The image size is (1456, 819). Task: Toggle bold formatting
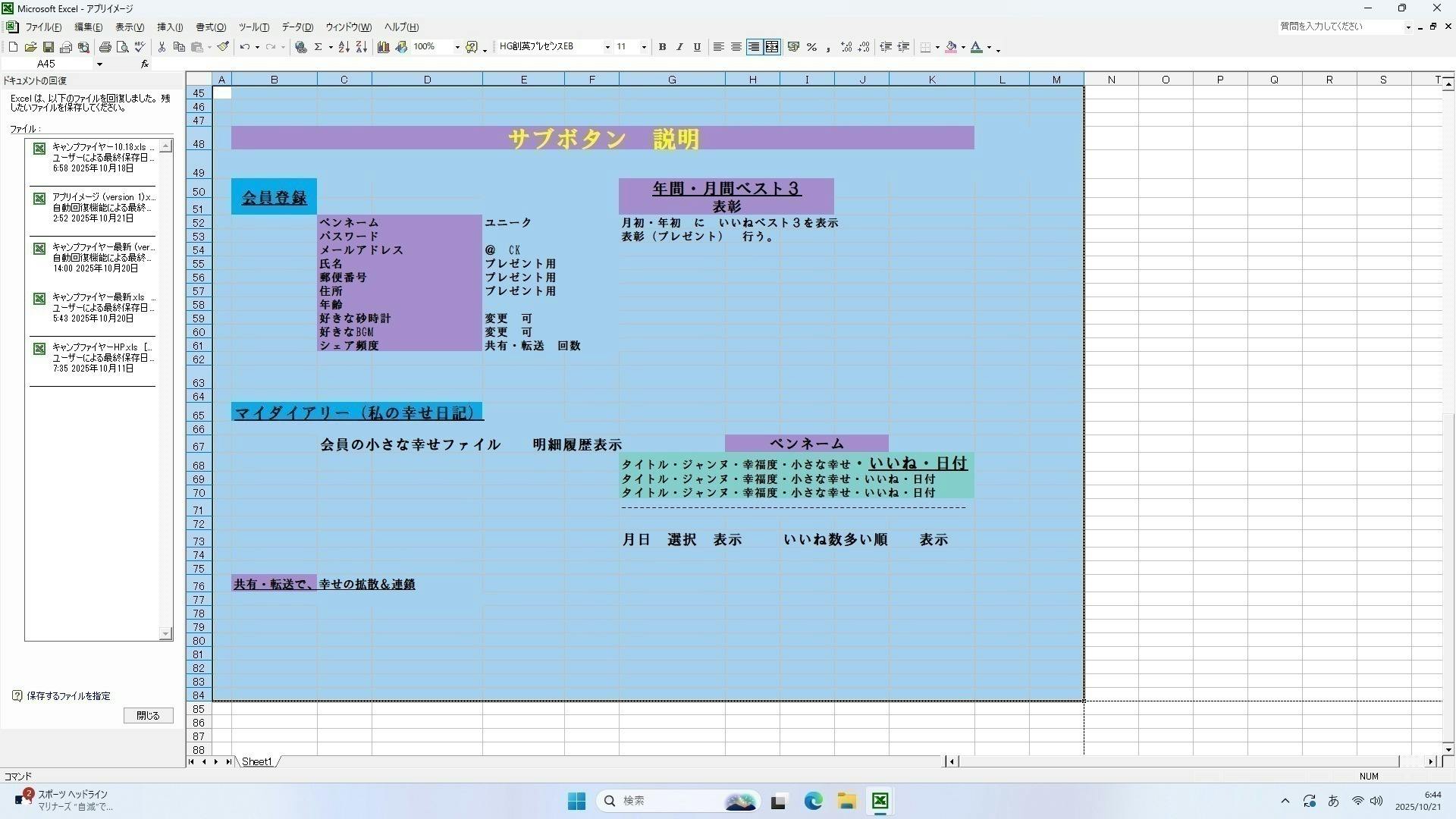[662, 47]
